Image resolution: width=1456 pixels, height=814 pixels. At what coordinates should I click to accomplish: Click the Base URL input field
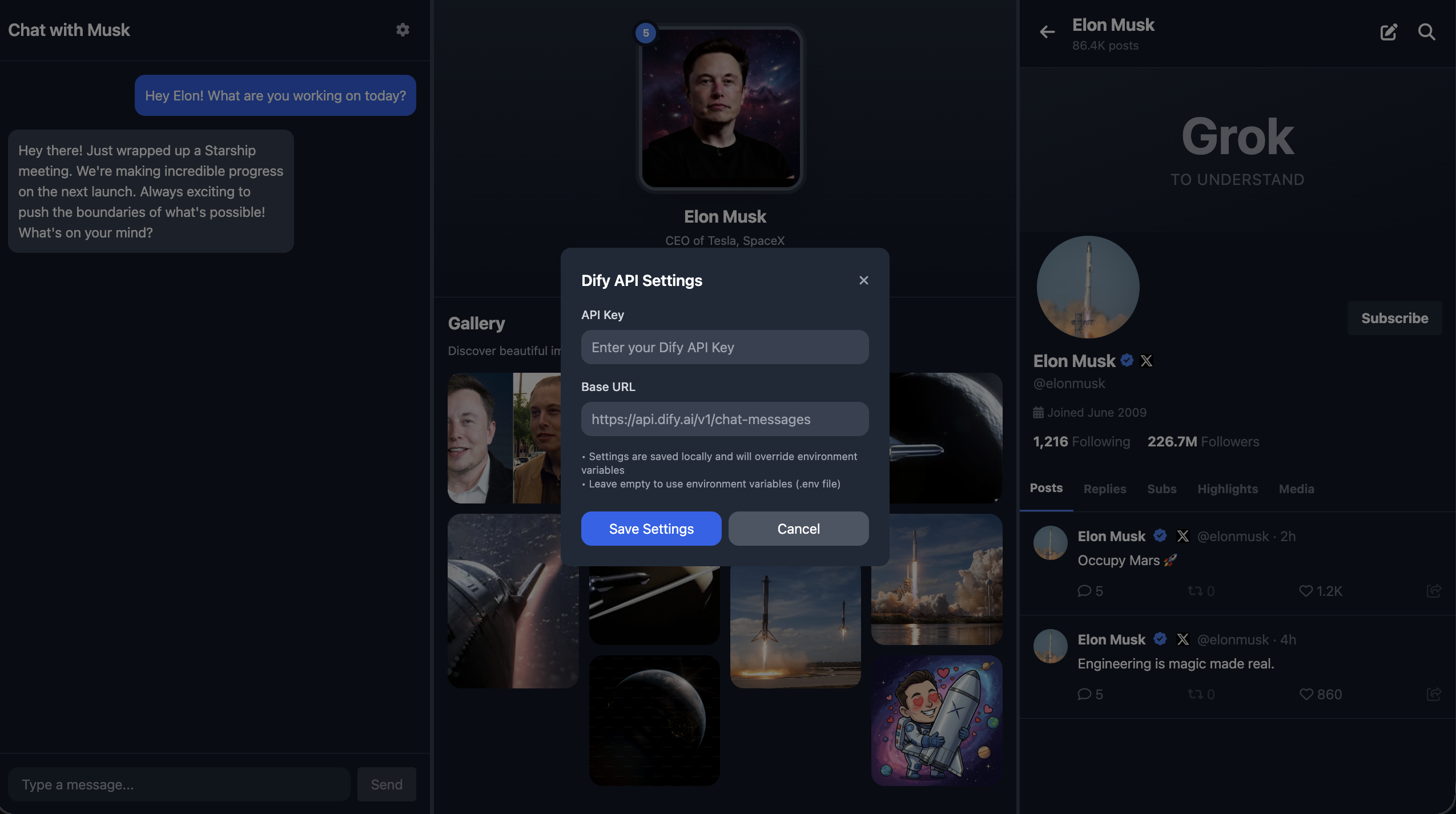click(725, 419)
